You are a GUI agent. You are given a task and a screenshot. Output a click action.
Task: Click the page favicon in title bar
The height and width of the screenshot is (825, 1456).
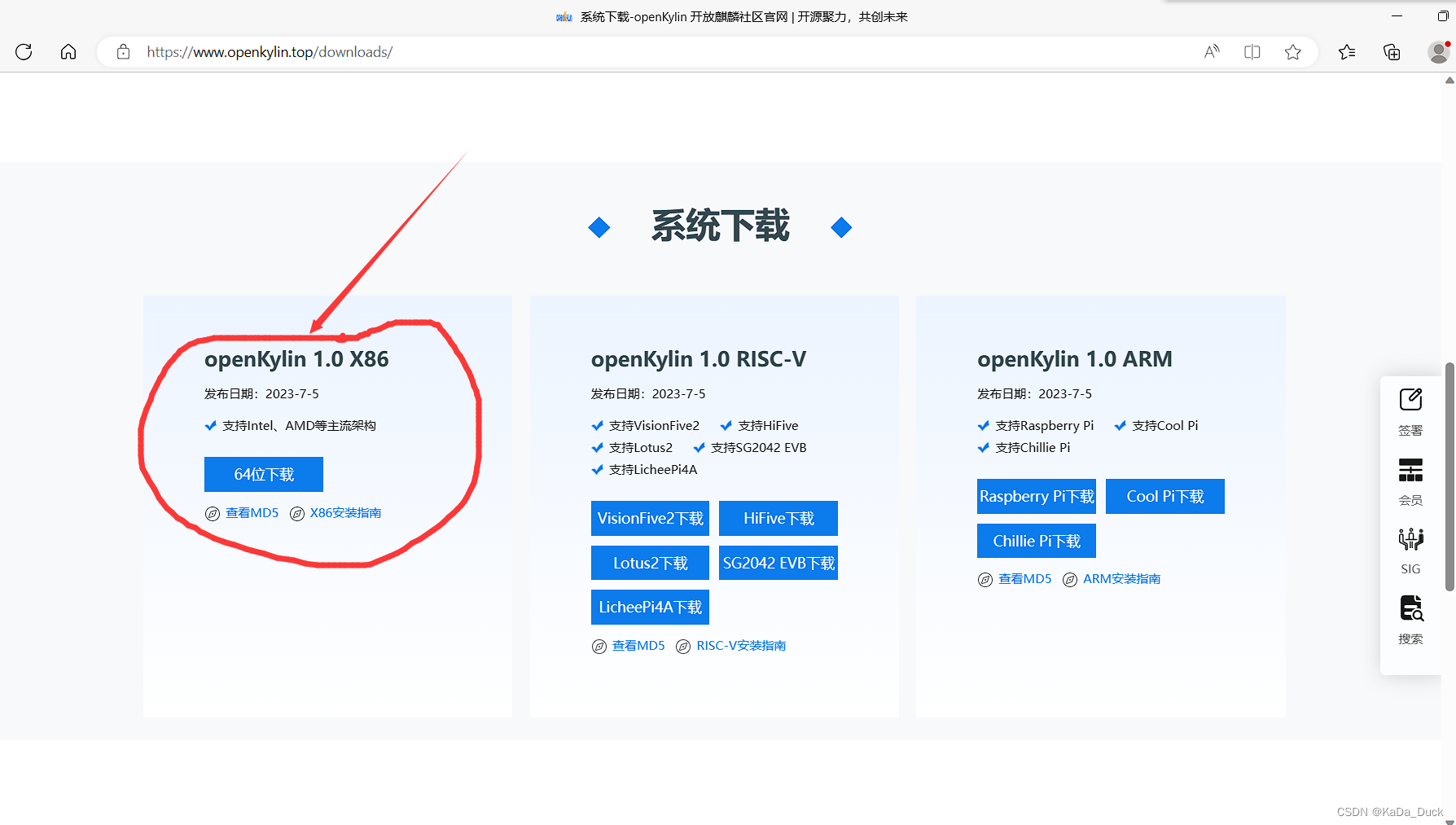pos(564,17)
